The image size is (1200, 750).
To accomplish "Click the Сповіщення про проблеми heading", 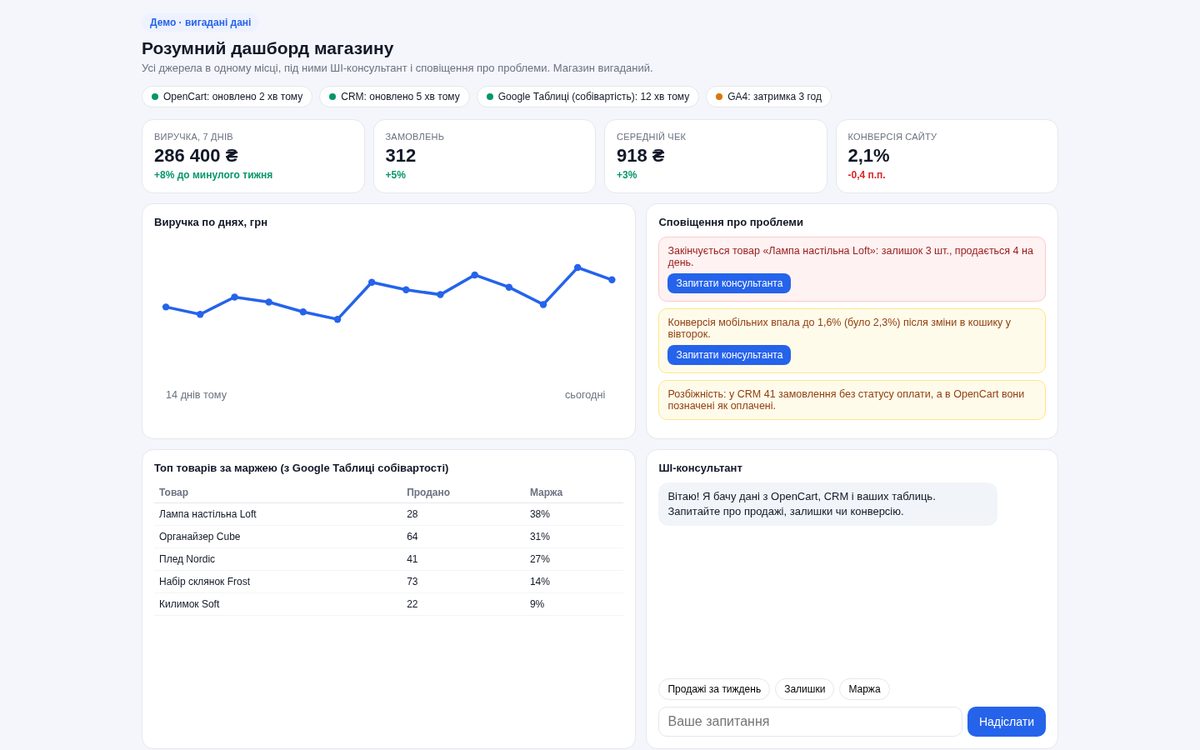I will [731, 222].
